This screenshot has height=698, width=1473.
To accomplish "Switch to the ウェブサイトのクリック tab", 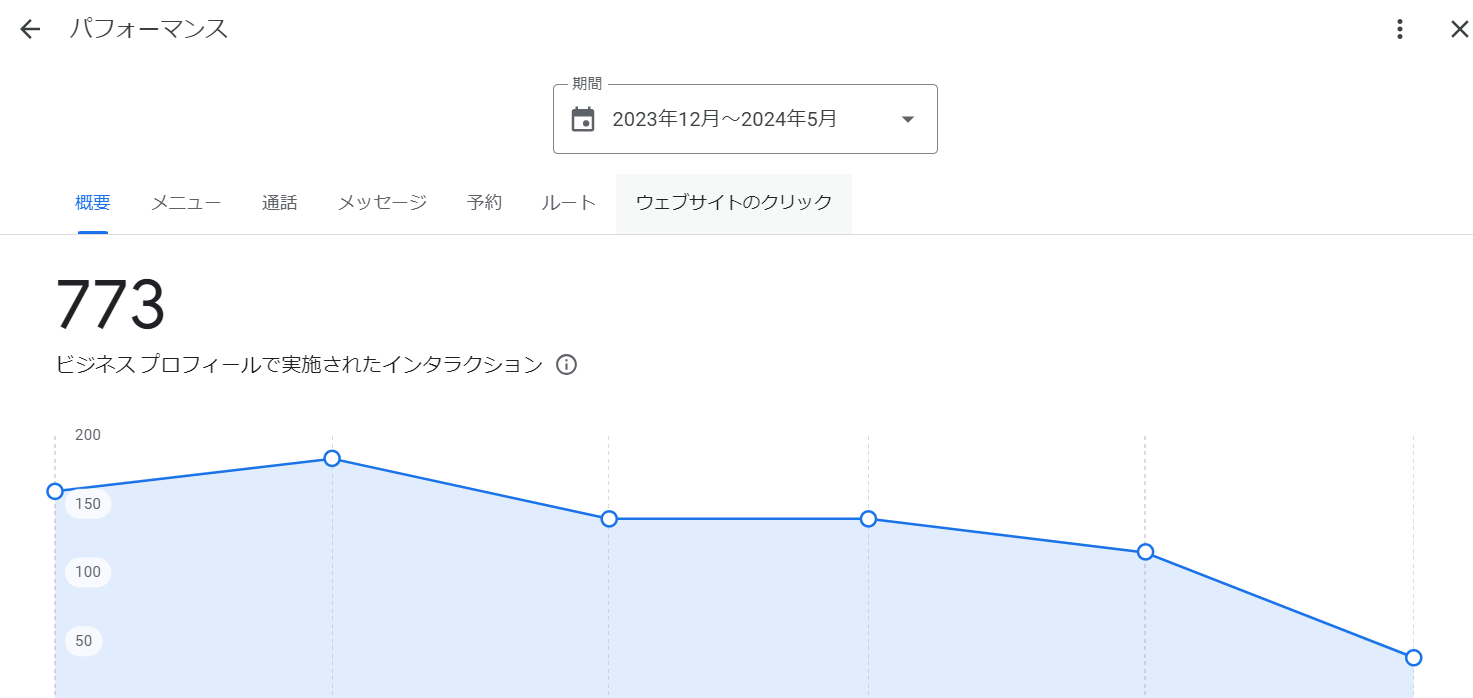I will (x=733, y=202).
